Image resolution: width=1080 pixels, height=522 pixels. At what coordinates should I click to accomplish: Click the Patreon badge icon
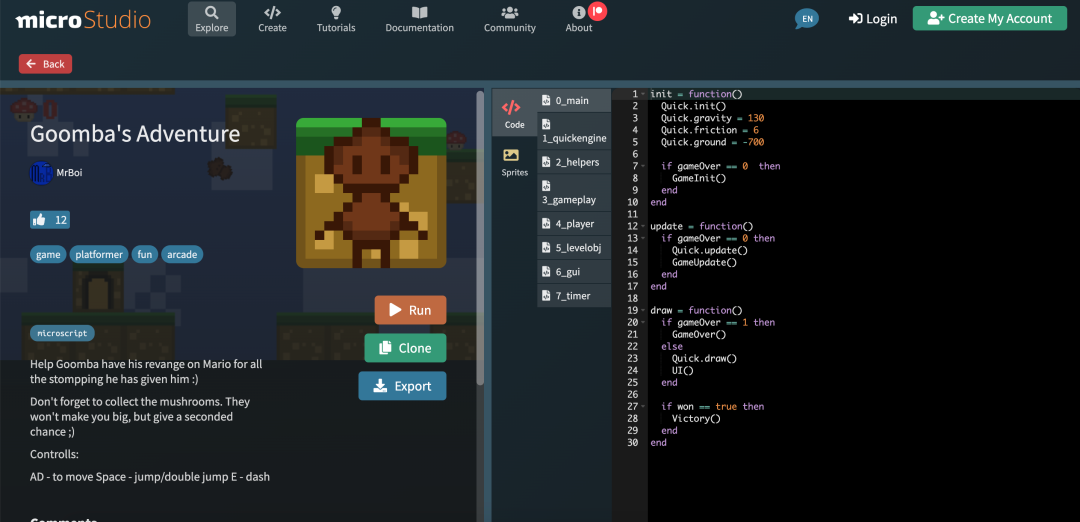(x=597, y=11)
